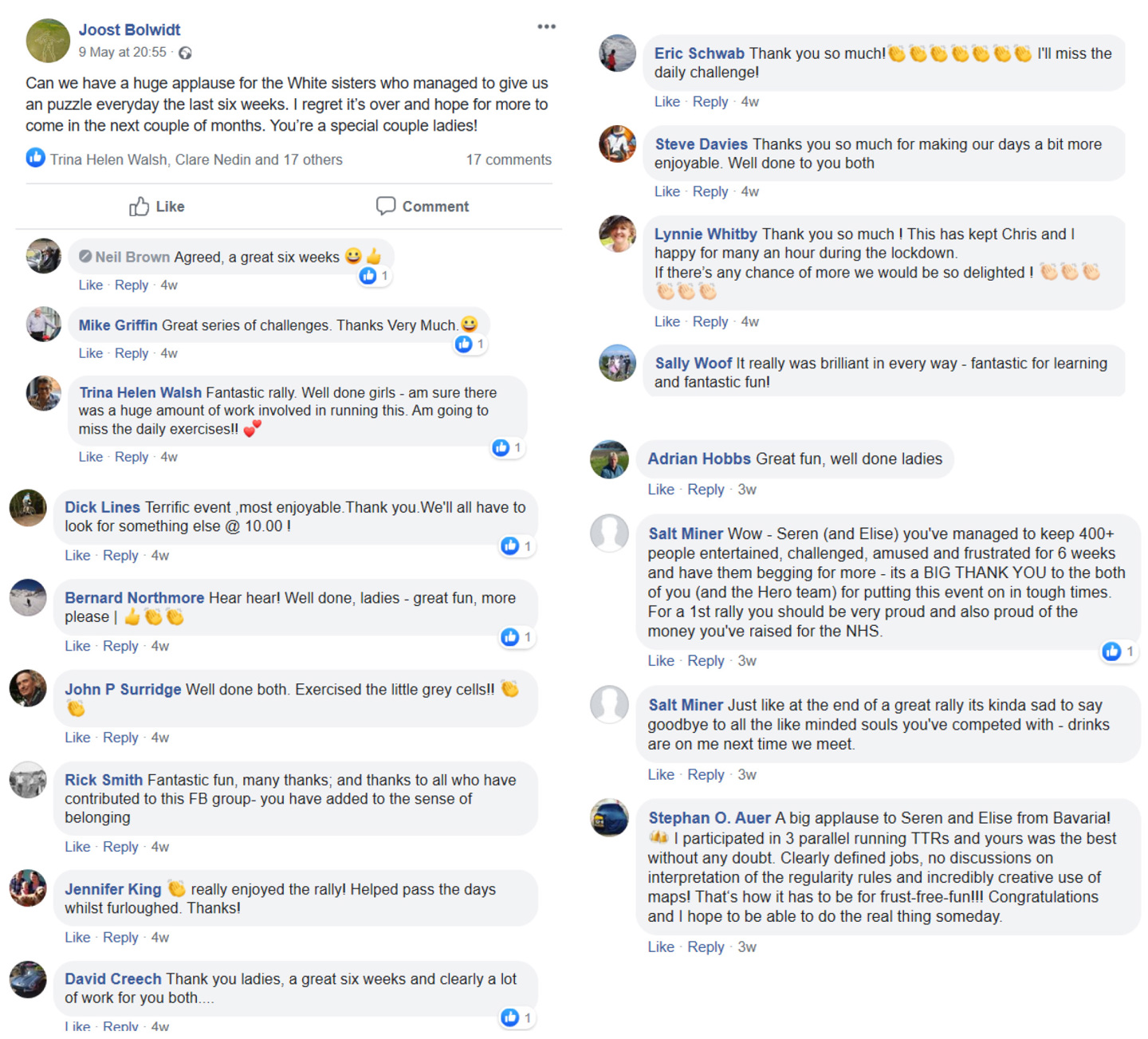Open Joost Bolwidt's profile name link
This screenshot has height=1039, width=1148.
[x=129, y=30]
